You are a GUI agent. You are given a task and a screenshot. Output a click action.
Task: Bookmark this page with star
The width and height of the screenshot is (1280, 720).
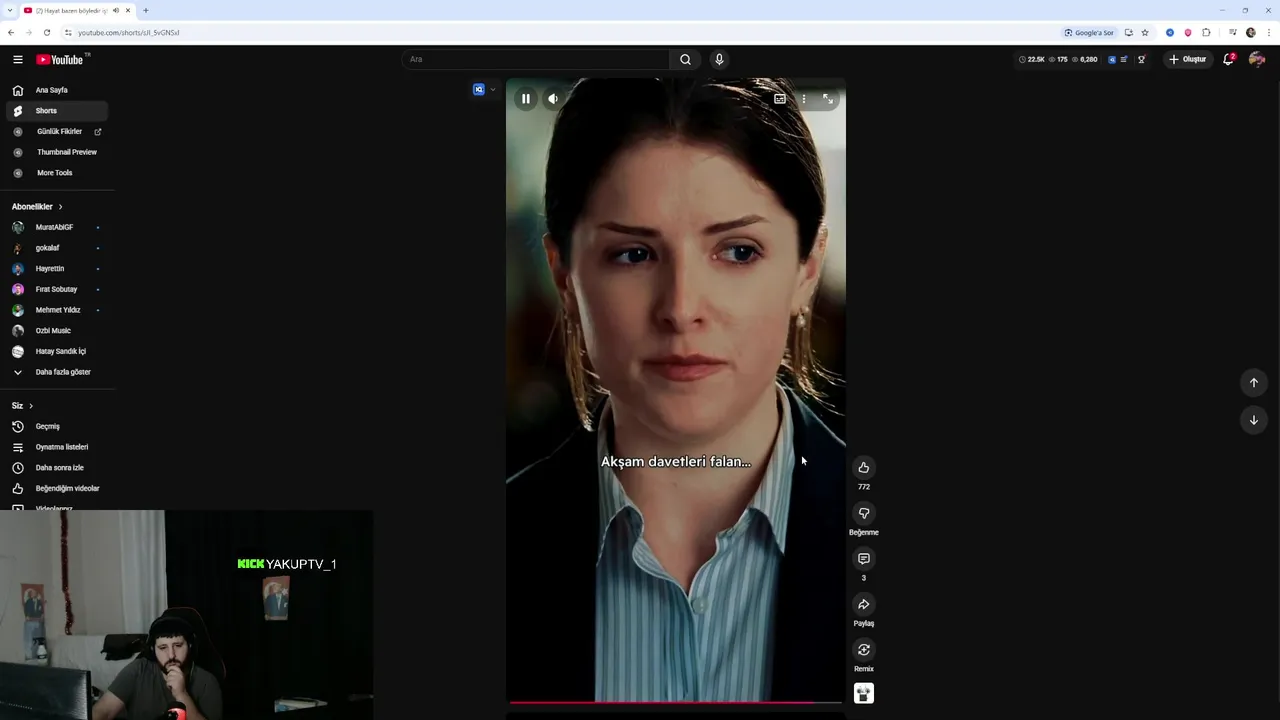[1145, 32]
